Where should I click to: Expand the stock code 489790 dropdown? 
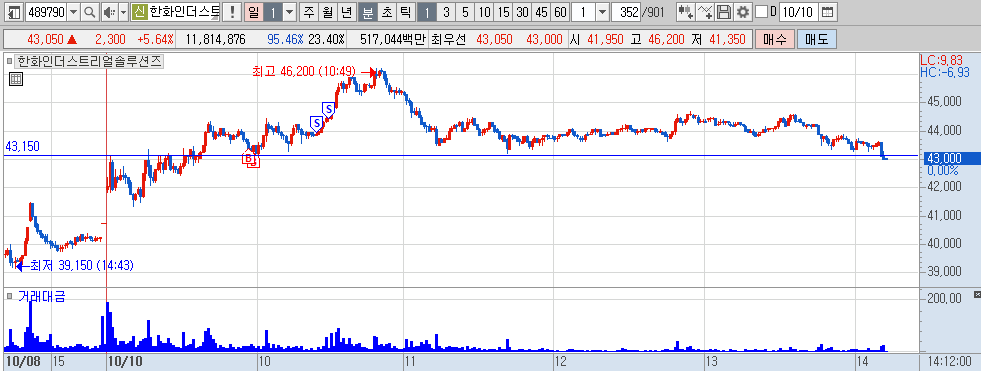pos(73,11)
